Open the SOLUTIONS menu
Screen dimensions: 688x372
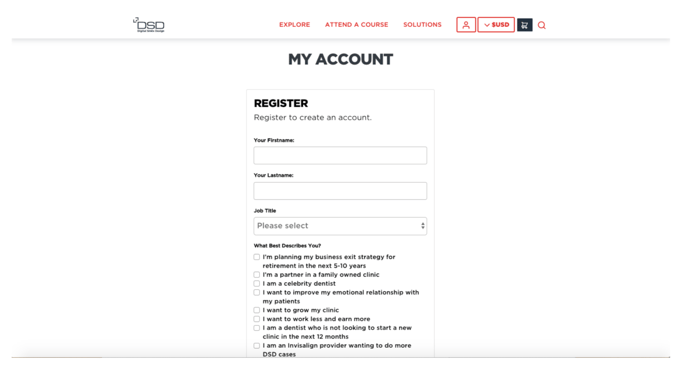pos(422,25)
